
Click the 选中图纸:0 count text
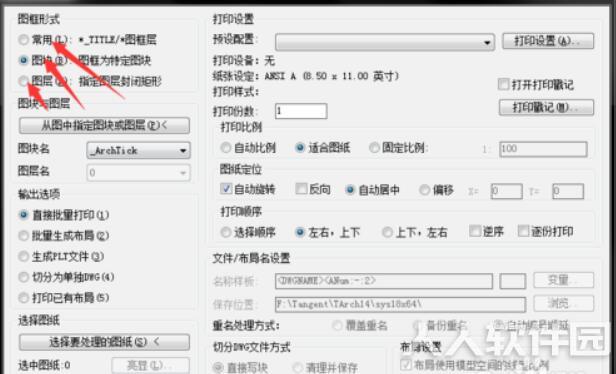44,365
